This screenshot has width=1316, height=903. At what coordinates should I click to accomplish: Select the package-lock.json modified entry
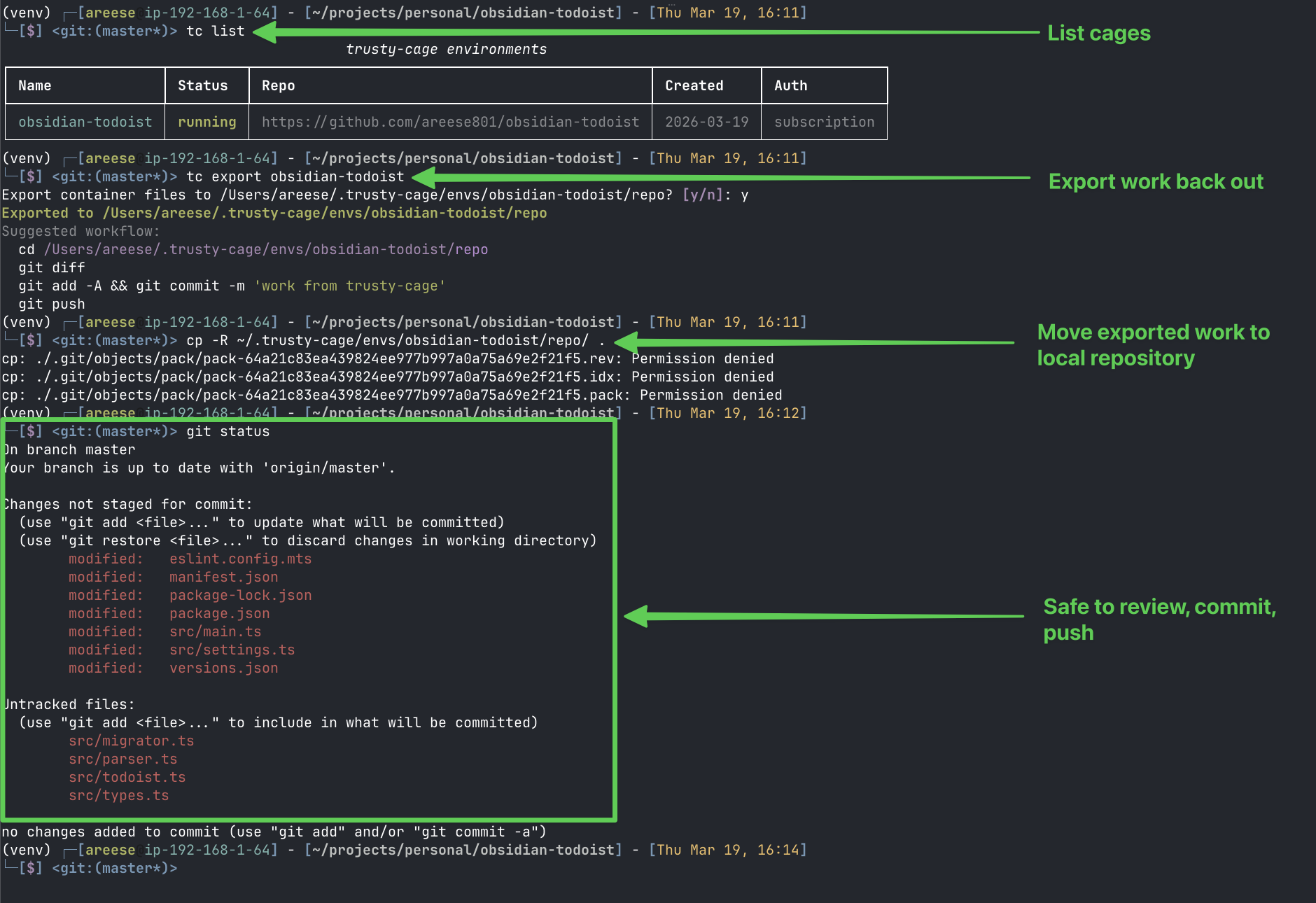240,595
